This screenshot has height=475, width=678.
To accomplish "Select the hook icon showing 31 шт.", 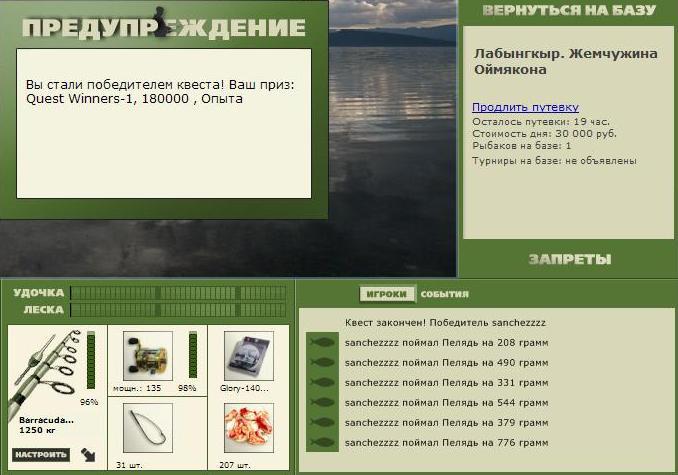I will tap(148, 428).
